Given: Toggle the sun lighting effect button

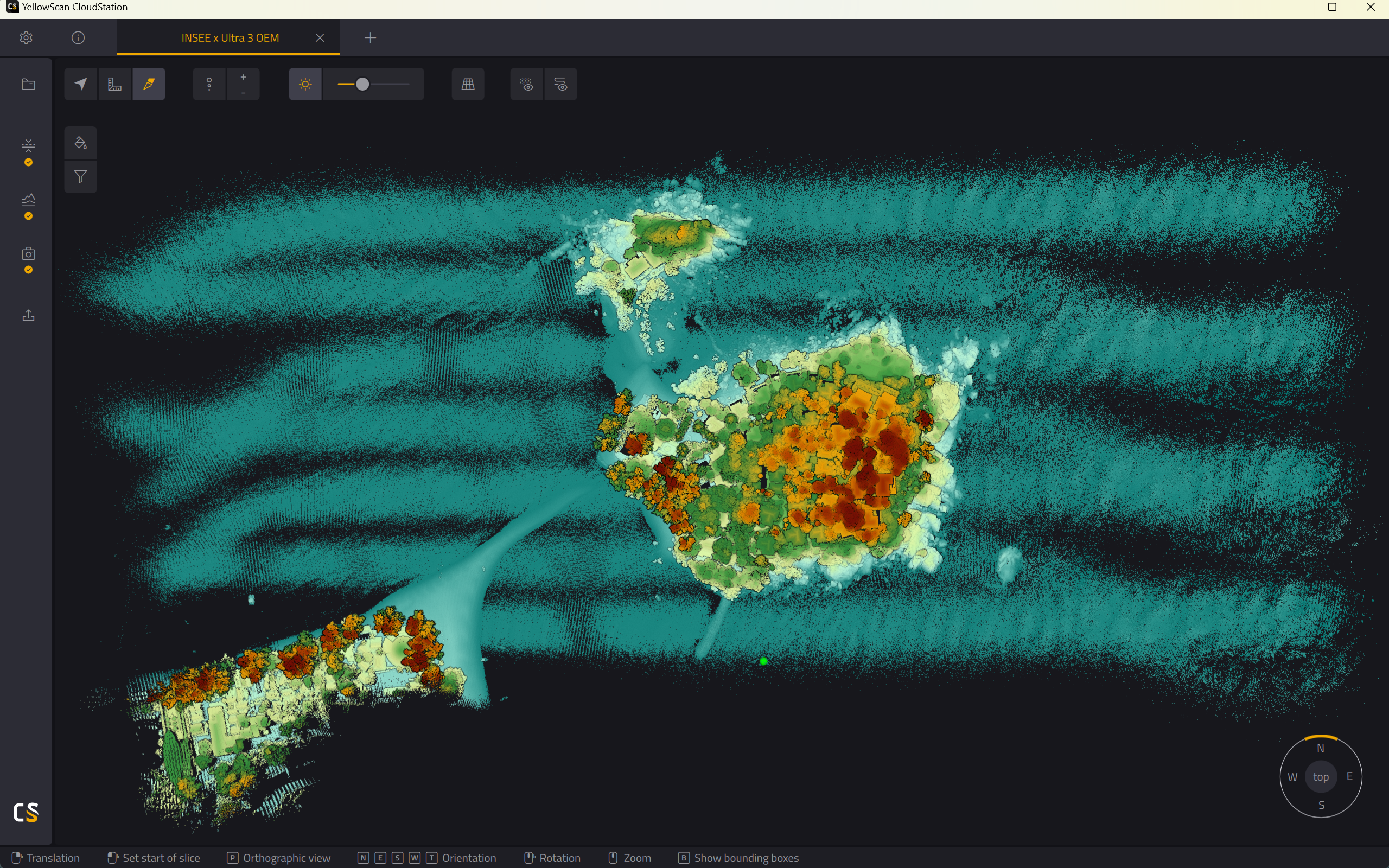Looking at the screenshot, I should pyautogui.click(x=305, y=85).
